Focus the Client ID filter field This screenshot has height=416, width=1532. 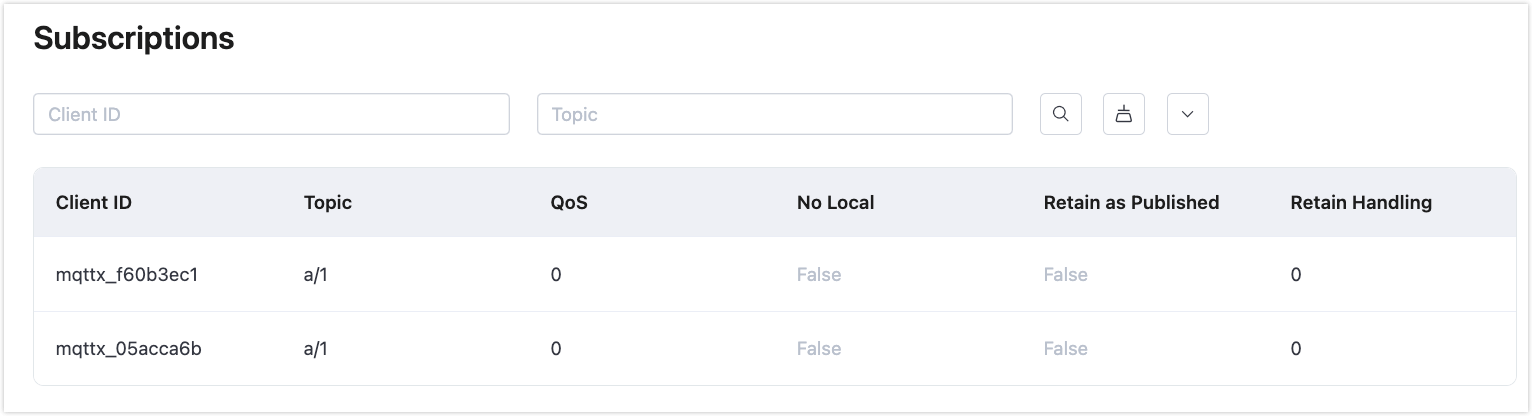[x=271, y=114]
